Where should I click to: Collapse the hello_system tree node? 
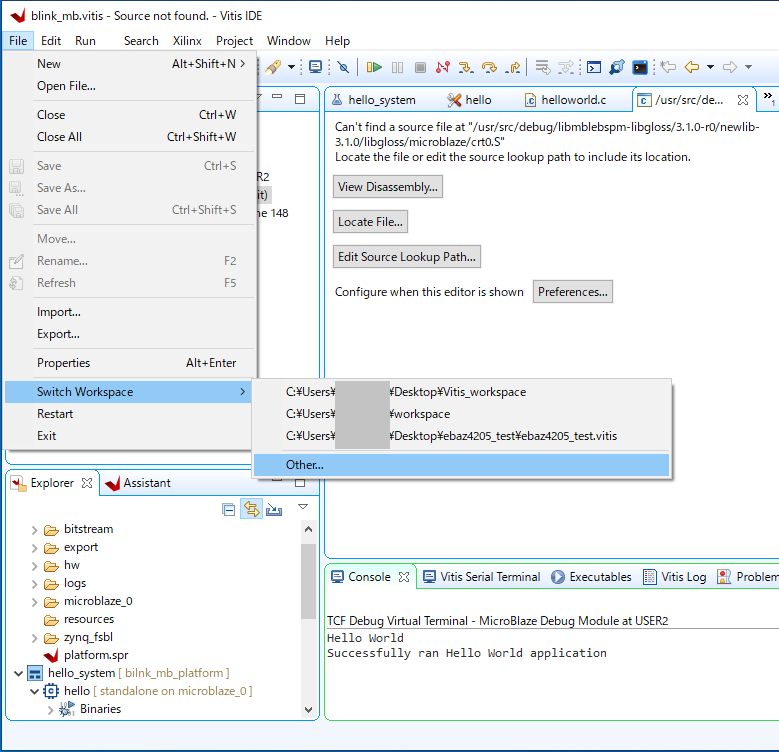point(18,674)
